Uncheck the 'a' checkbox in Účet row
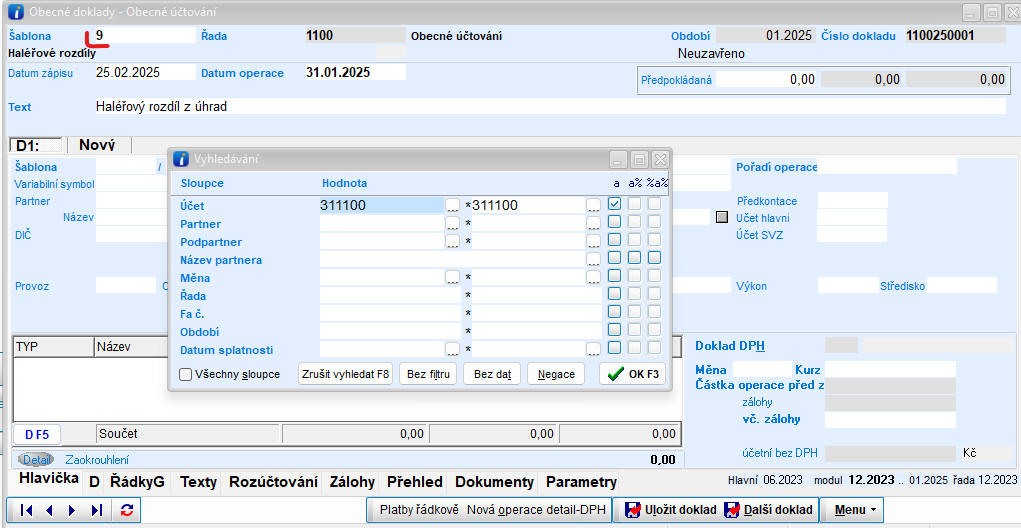 (x=614, y=204)
